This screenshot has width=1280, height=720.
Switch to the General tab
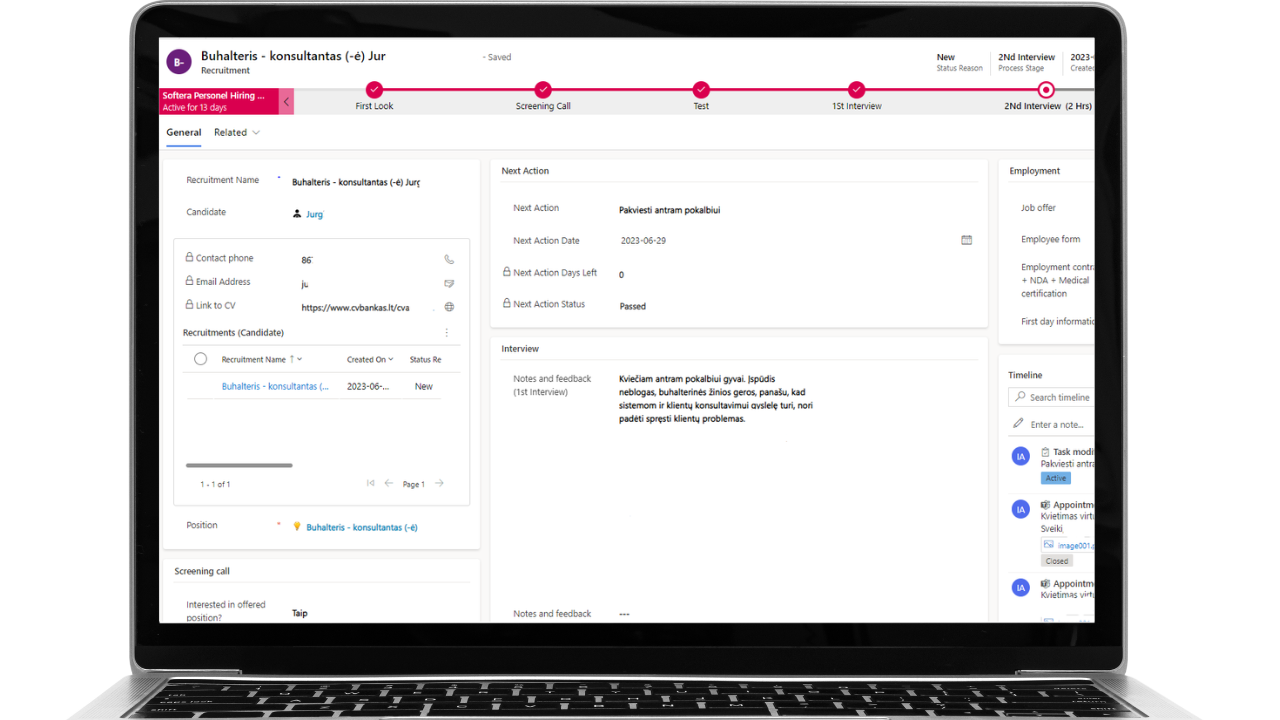pos(183,132)
